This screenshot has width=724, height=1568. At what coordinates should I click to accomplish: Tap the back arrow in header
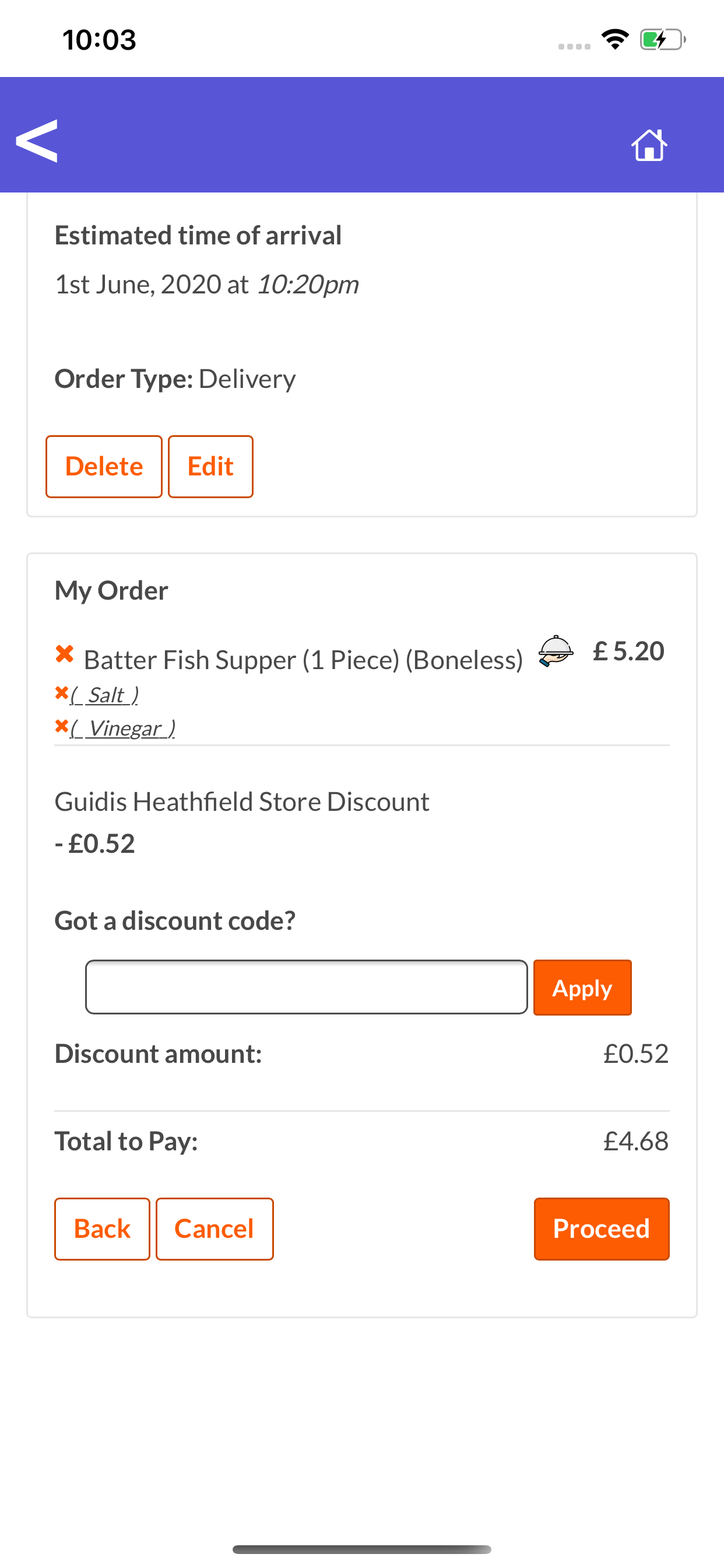point(37,141)
